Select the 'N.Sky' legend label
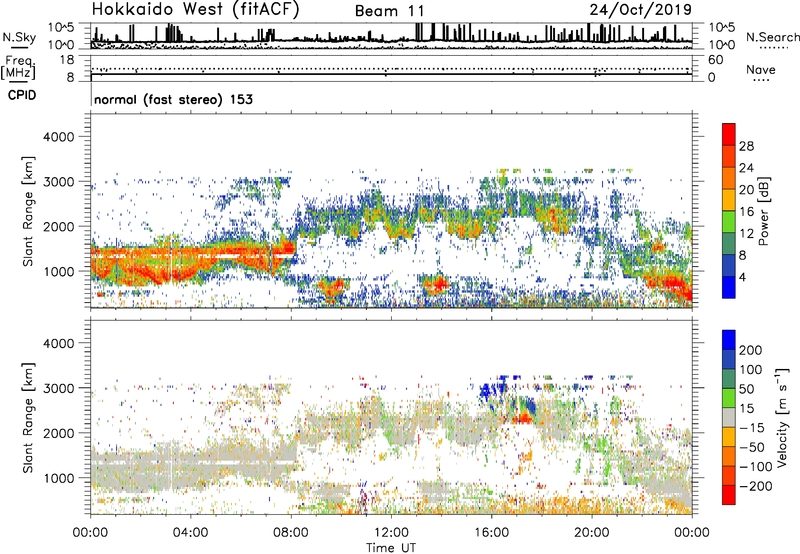The width and height of the screenshot is (800, 554). pos(19,37)
